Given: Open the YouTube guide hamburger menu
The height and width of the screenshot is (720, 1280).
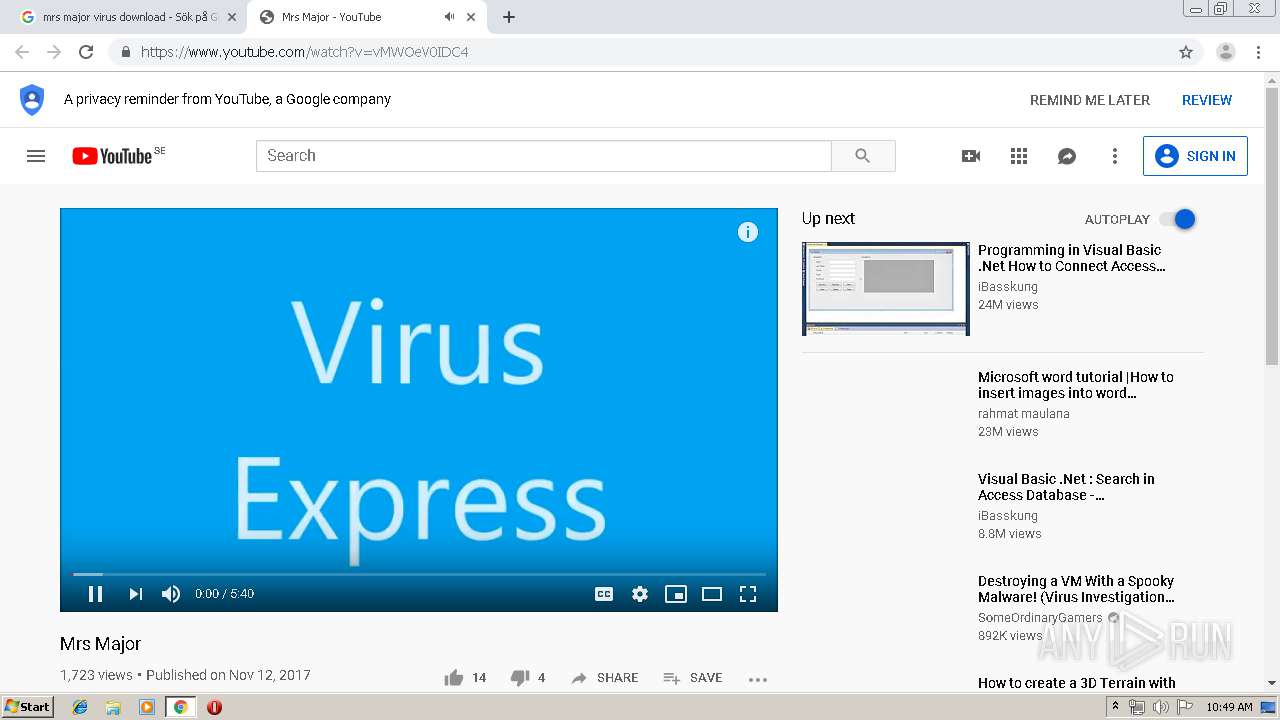Looking at the screenshot, I should point(36,156).
